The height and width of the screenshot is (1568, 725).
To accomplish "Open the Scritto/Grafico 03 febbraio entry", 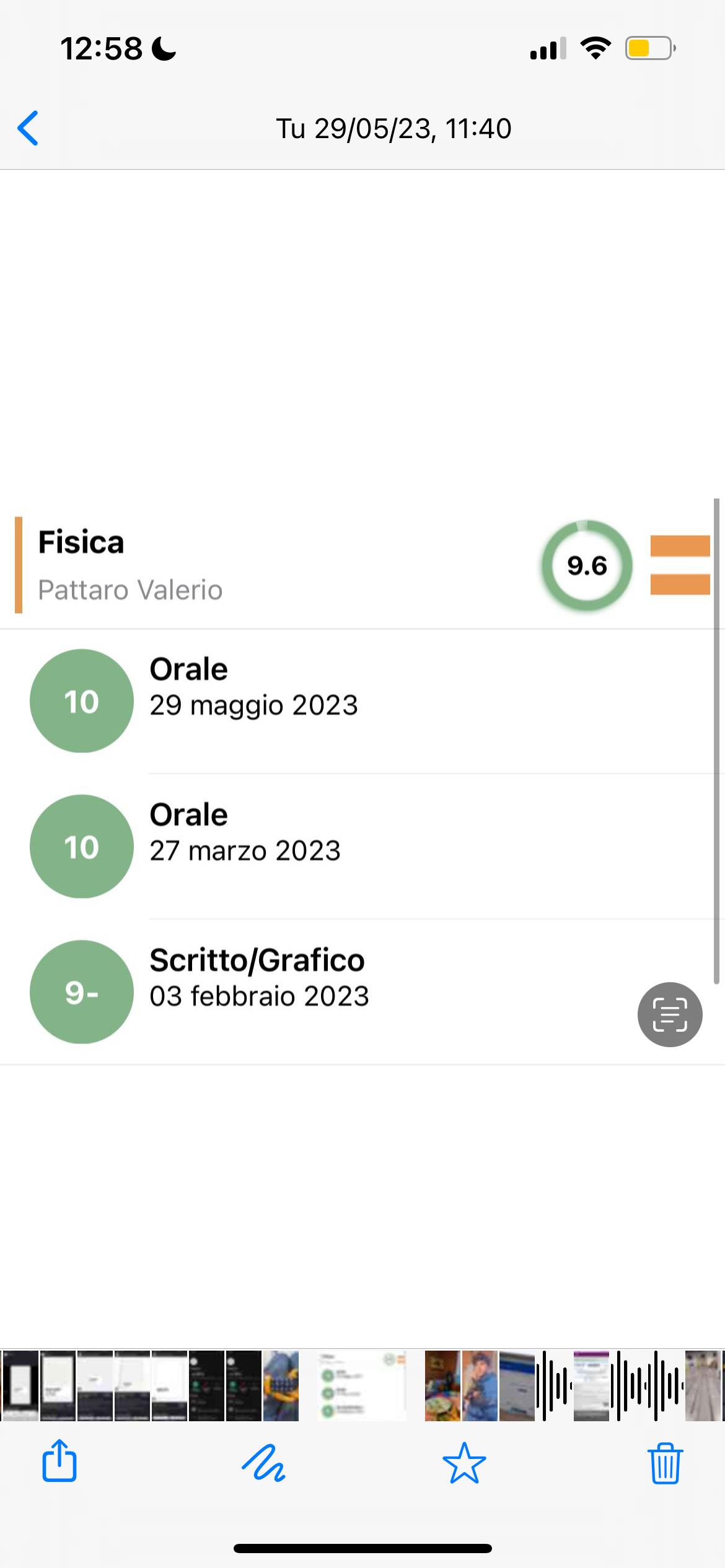I will 259,978.
